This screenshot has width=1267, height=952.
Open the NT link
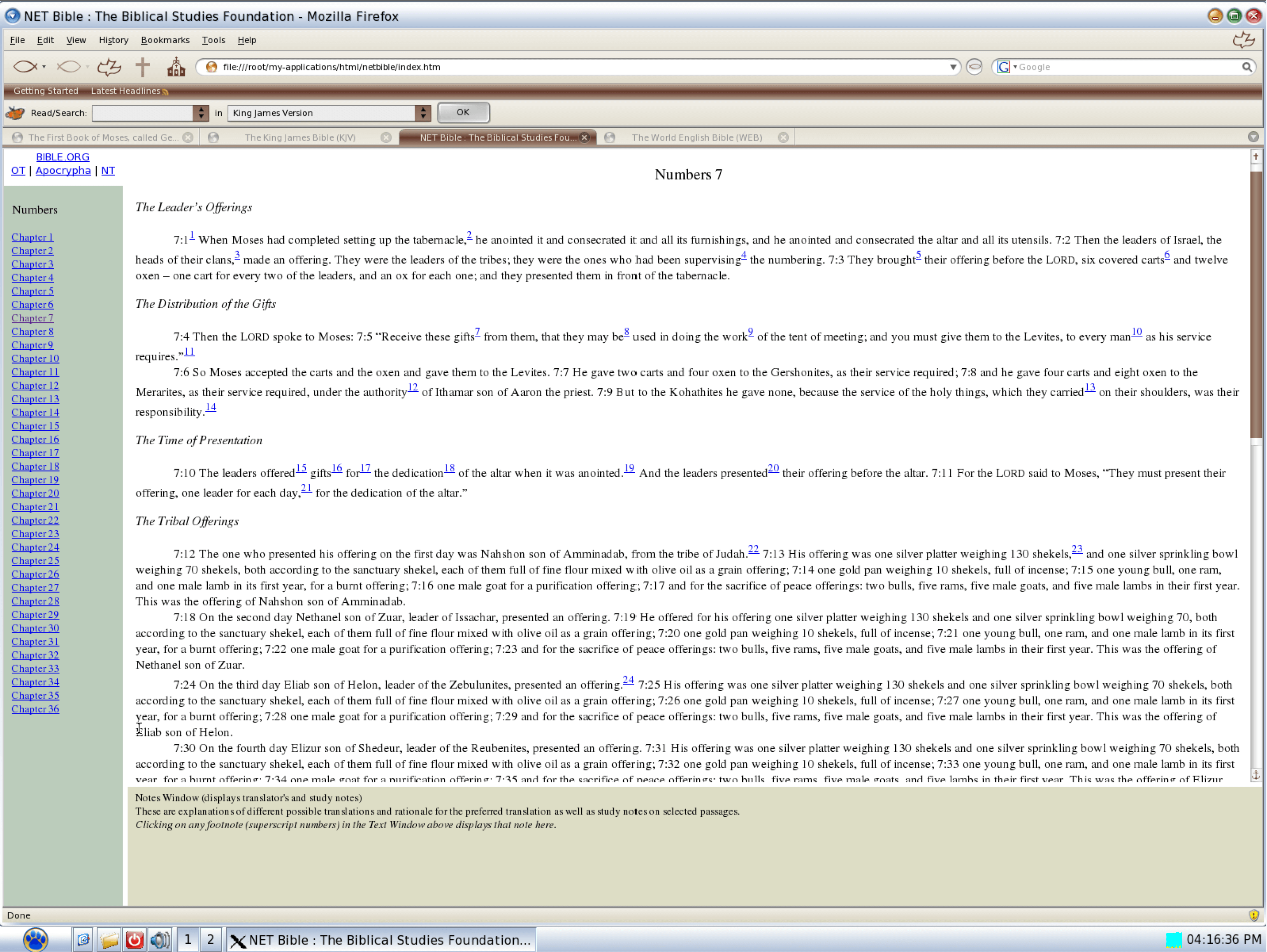point(108,171)
